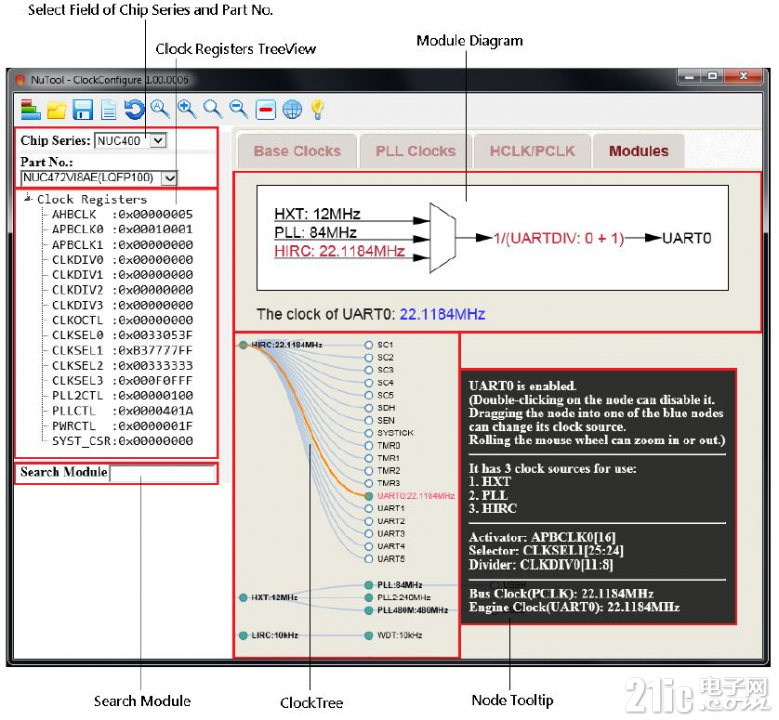Open the Chip Series dropdown
The image size is (779, 720).
pos(158,141)
